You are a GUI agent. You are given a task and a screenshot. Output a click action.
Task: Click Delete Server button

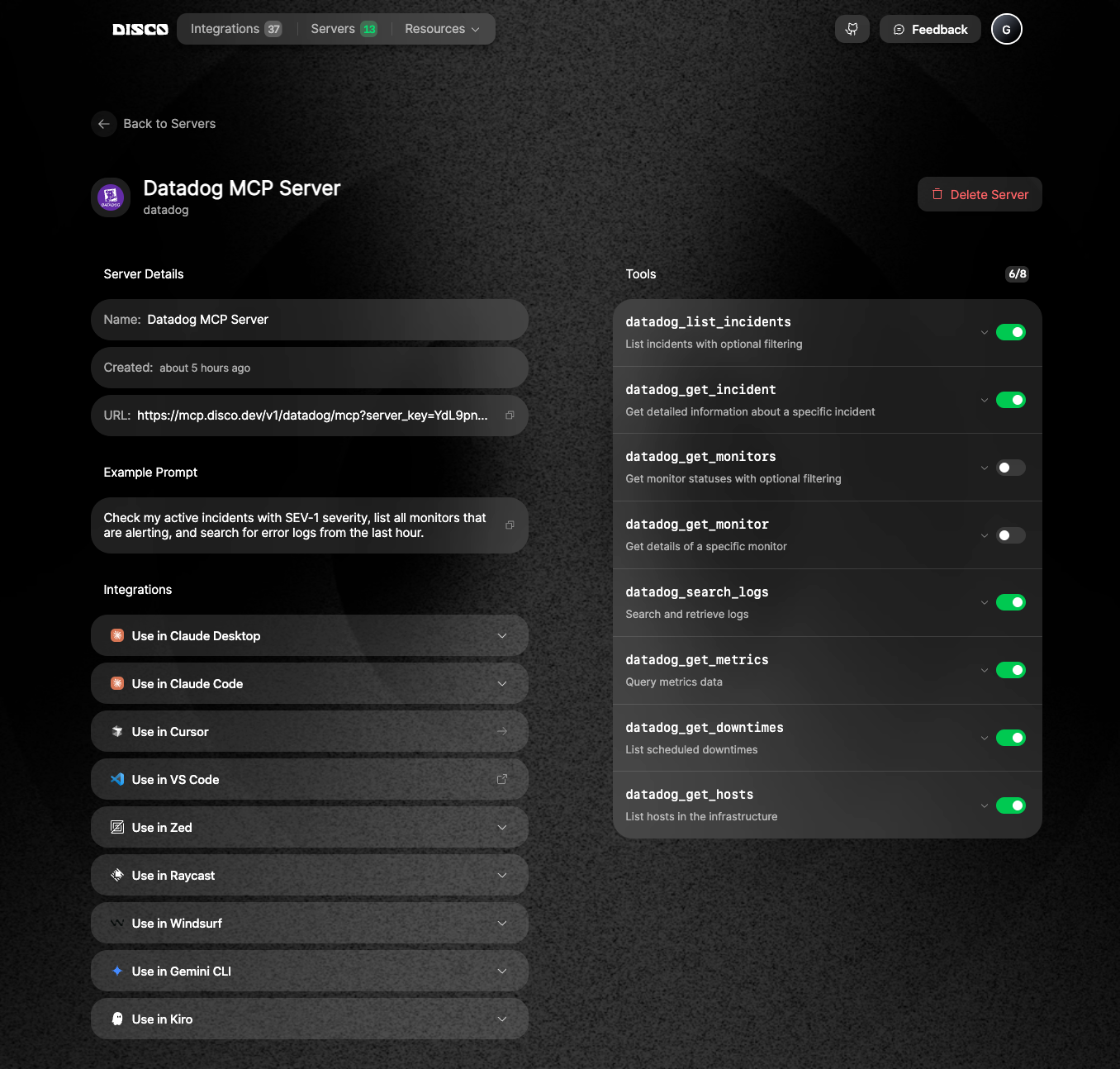click(x=980, y=194)
